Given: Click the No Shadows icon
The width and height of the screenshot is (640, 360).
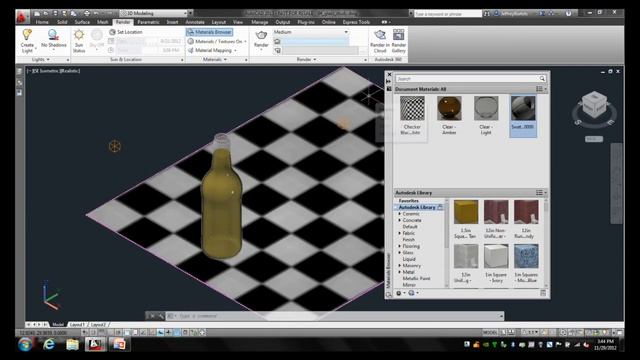Looking at the screenshot, I should [53, 35].
